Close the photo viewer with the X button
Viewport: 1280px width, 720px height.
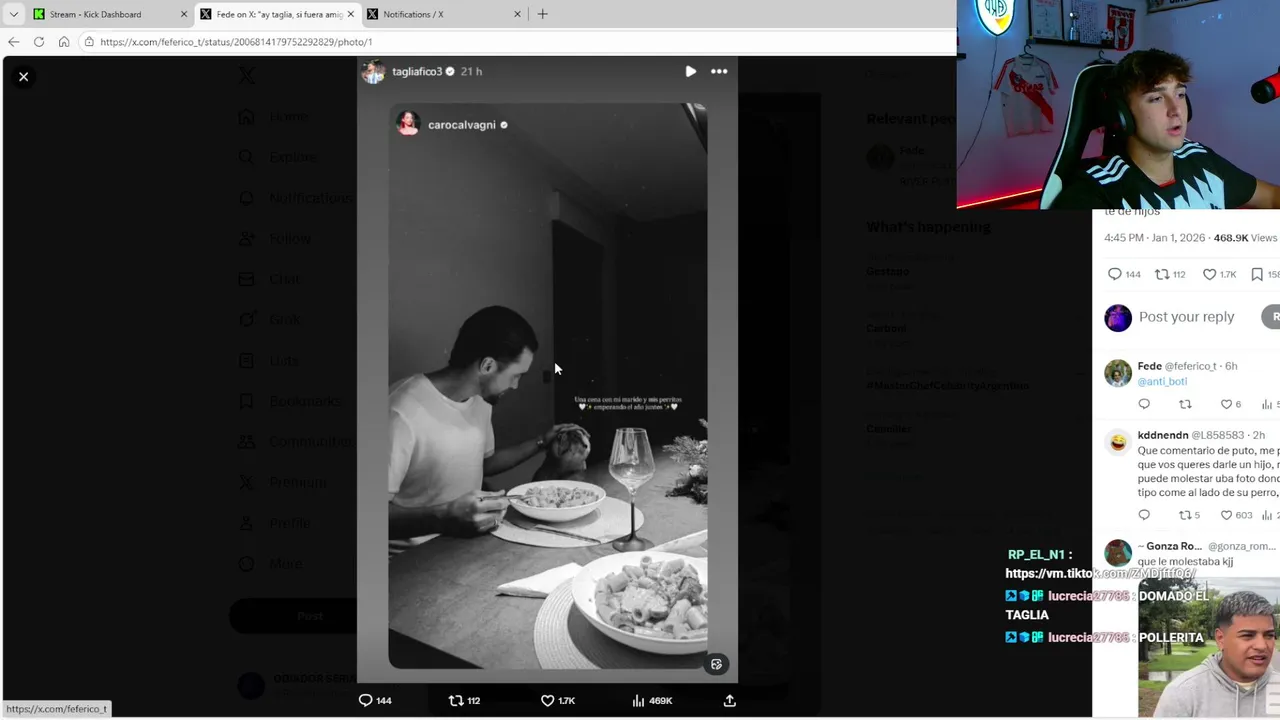click(23, 76)
